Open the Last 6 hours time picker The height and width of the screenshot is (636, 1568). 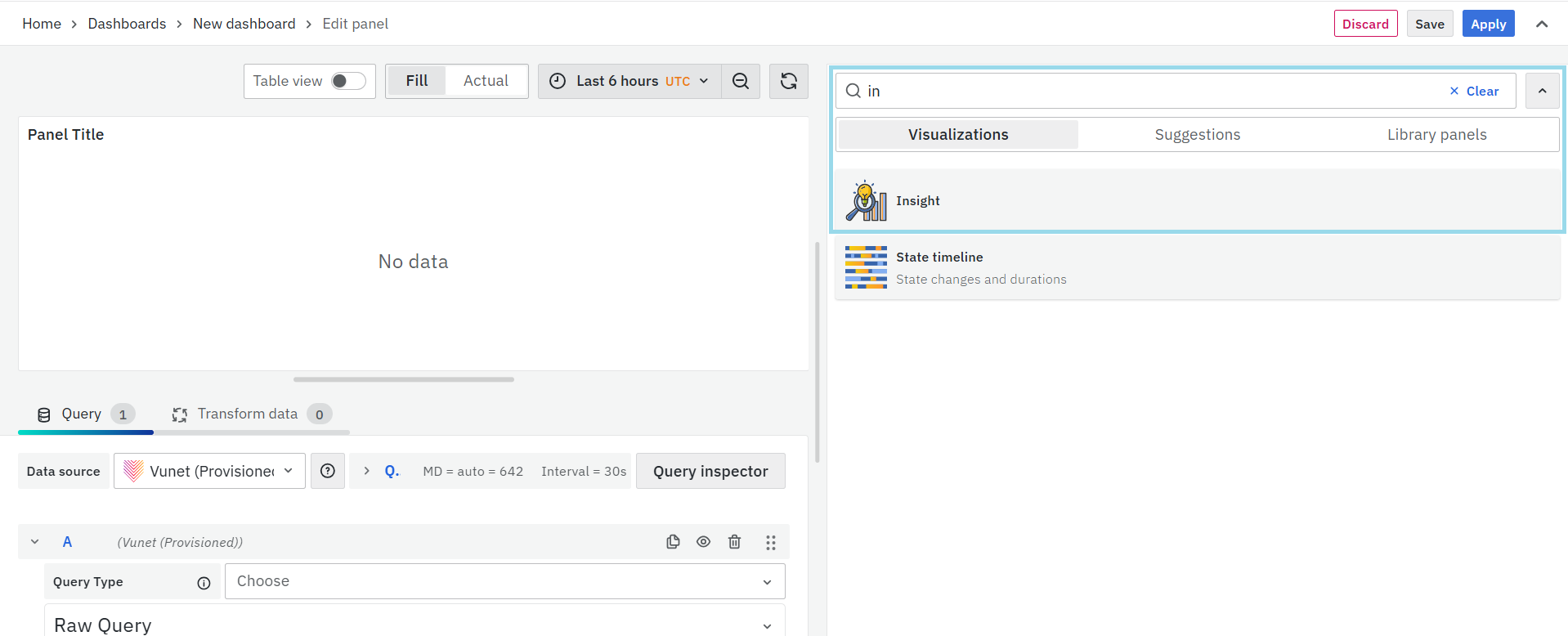pos(629,81)
